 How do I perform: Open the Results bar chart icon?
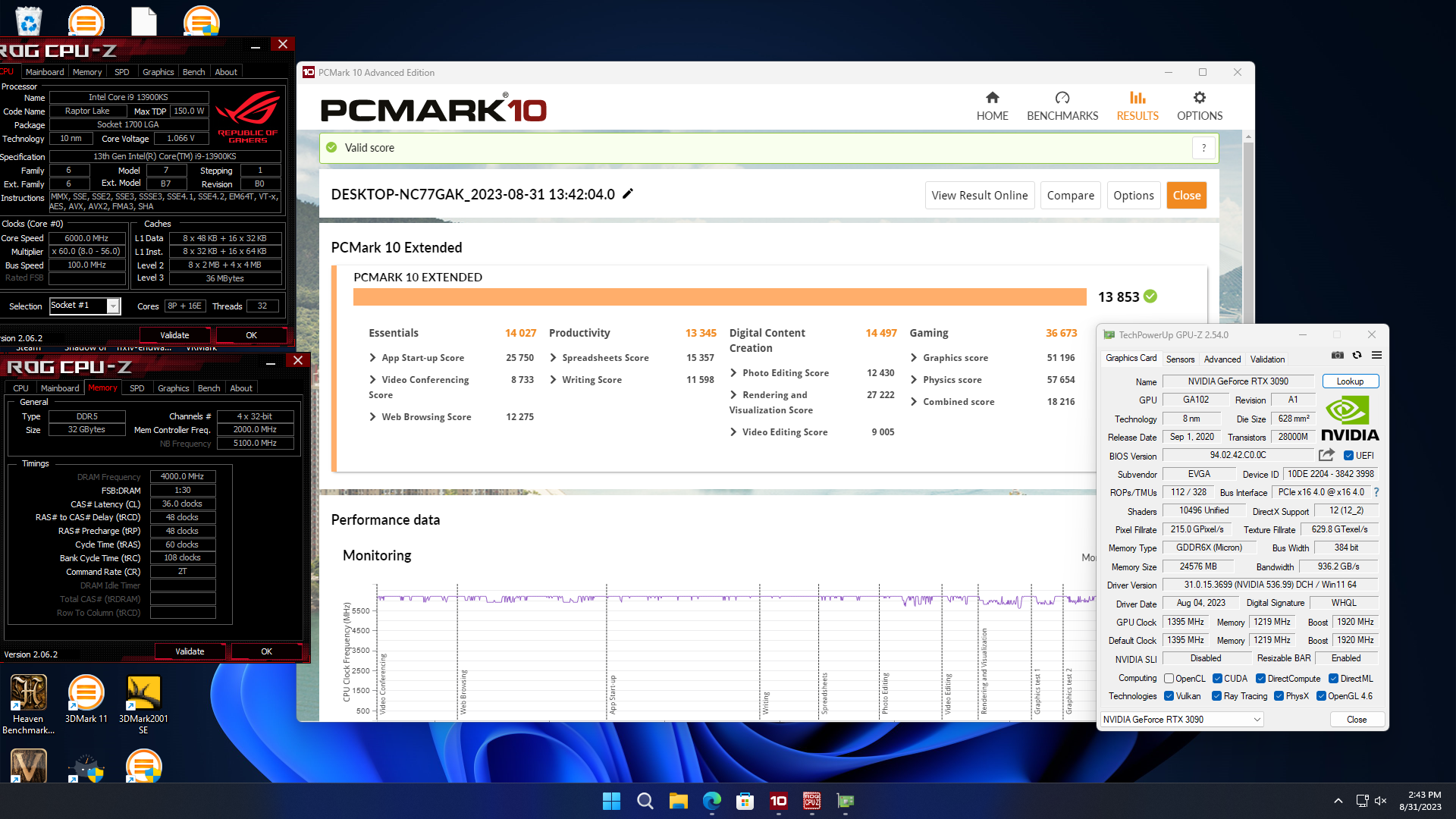[x=1137, y=98]
